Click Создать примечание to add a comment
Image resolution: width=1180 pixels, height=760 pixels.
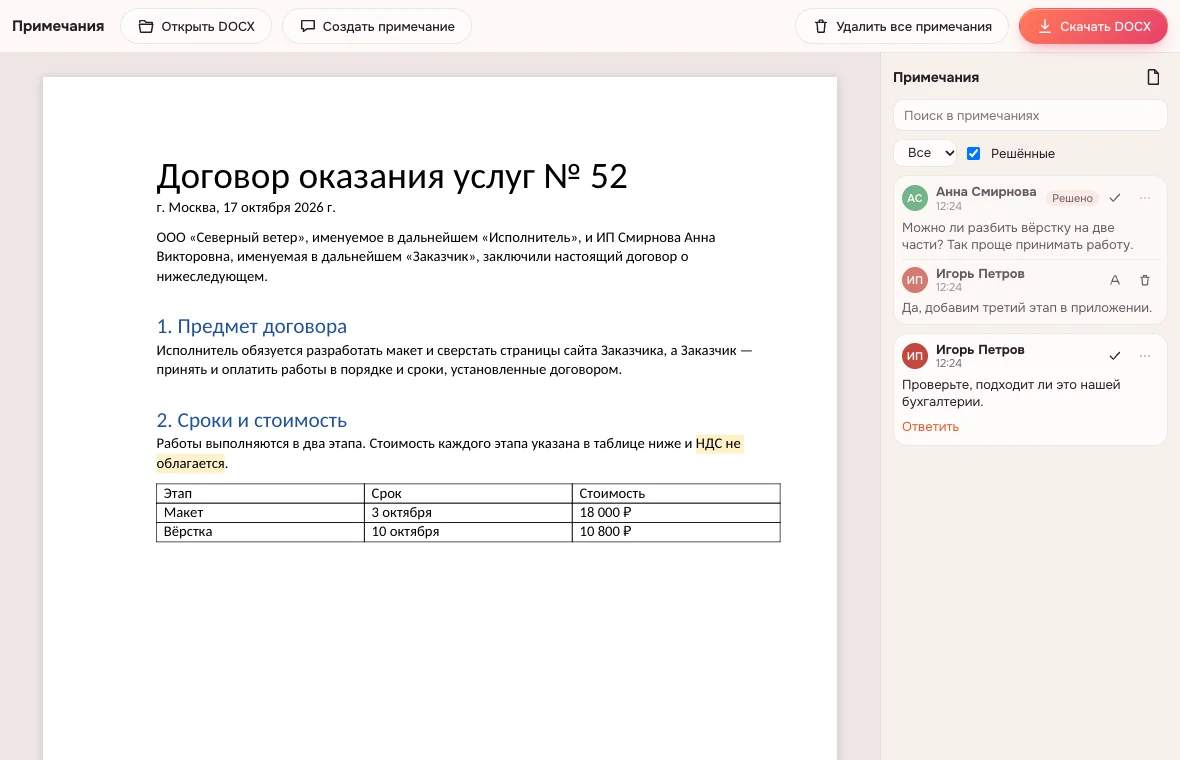click(x=377, y=26)
